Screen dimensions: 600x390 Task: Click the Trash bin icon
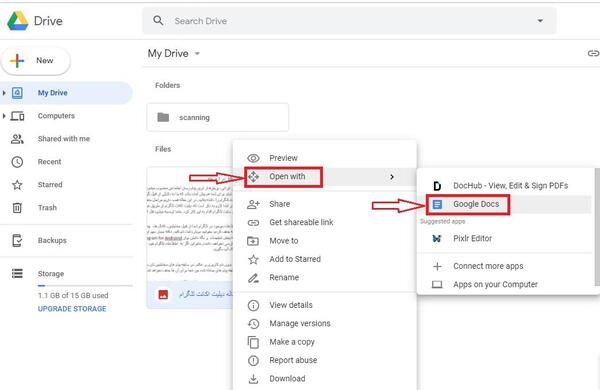click(17, 208)
